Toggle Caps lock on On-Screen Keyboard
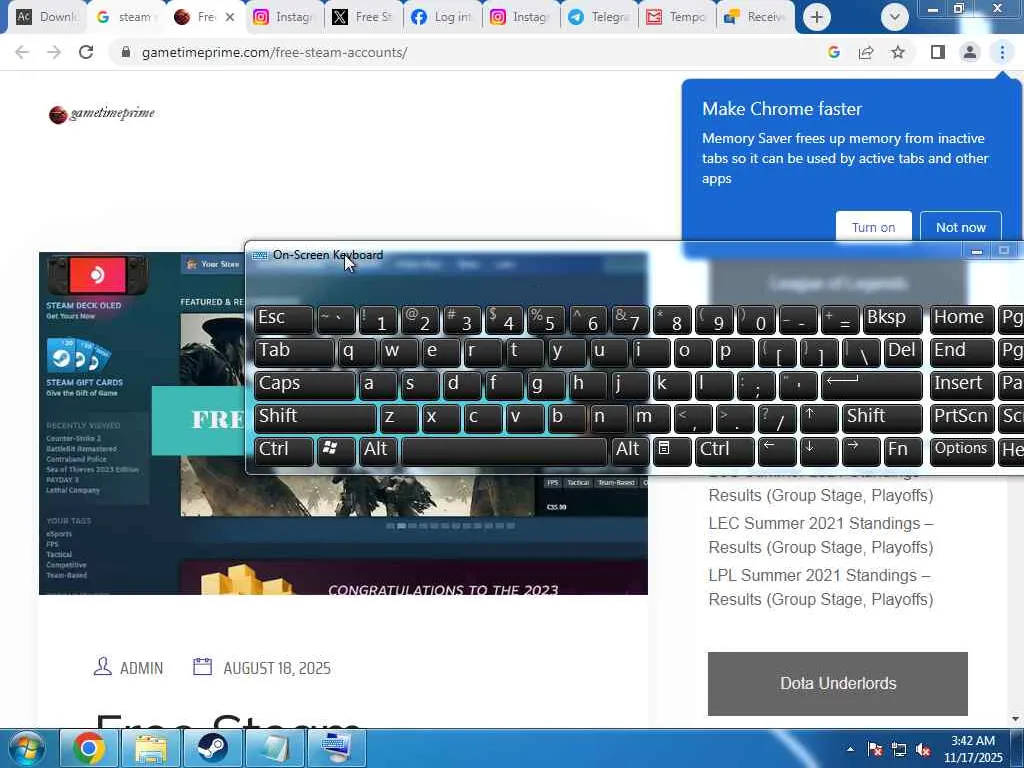1024x768 pixels. (304, 385)
